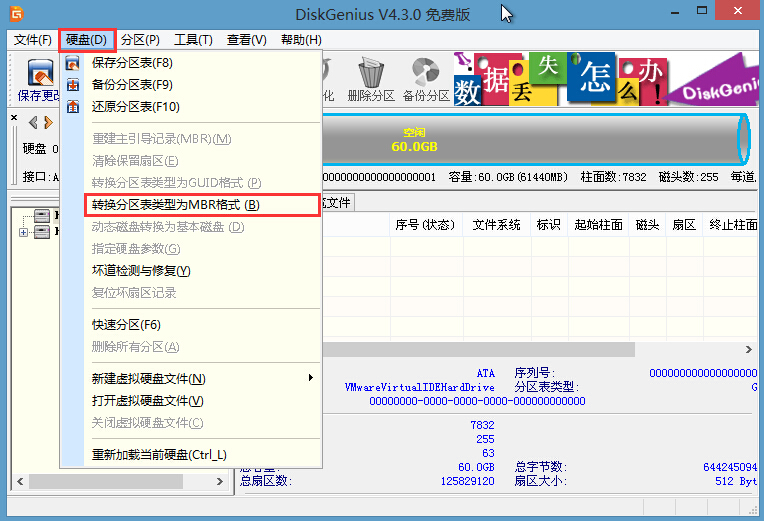Viewport: 764px width, 521px height.
Task: Open the 新建虚拟硬盘文件 submenu arrow
Action: 311,378
